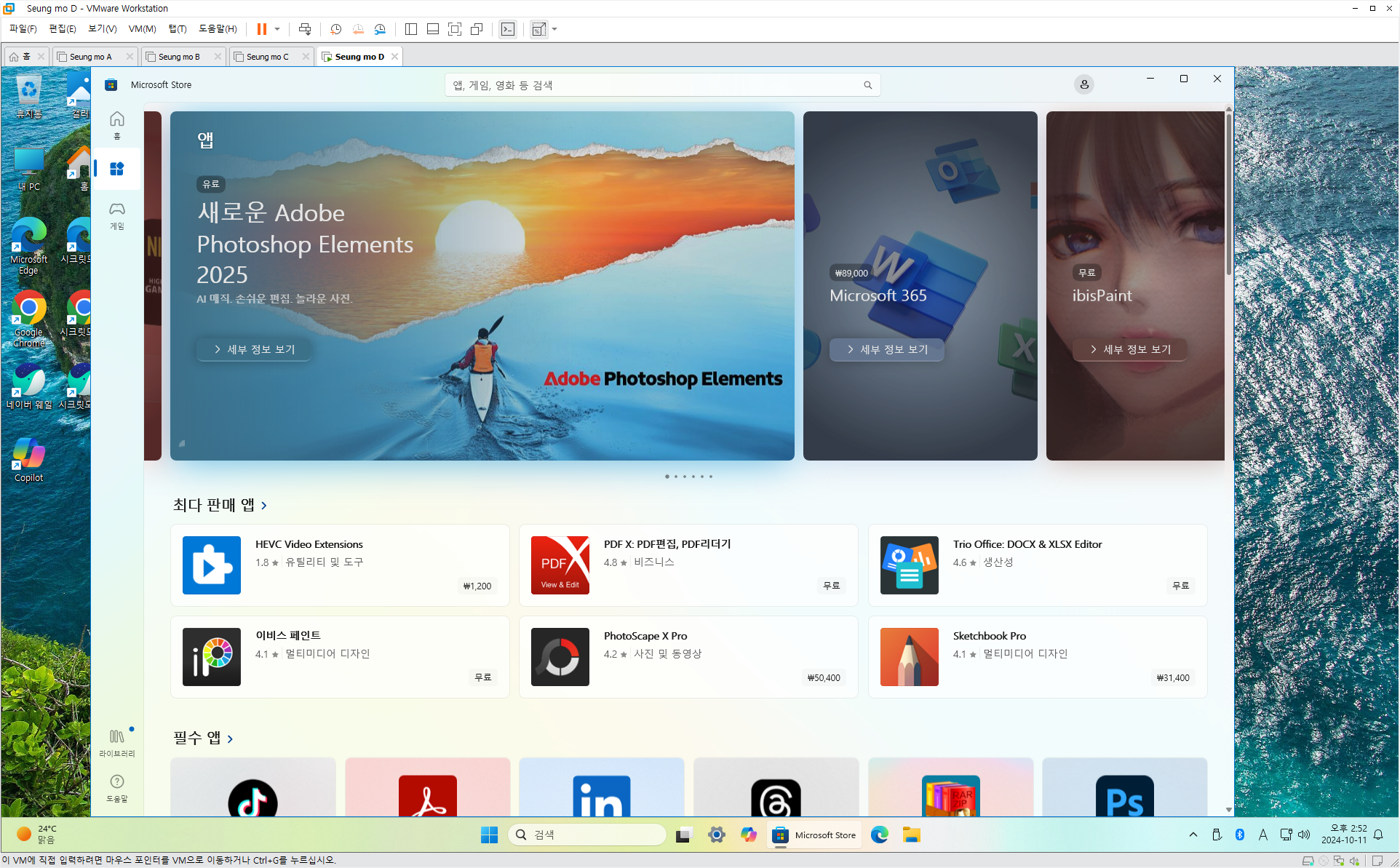Open Task View on the taskbar
Image resolution: width=1400 pixels, height=868 pixels.
[683, 835]
